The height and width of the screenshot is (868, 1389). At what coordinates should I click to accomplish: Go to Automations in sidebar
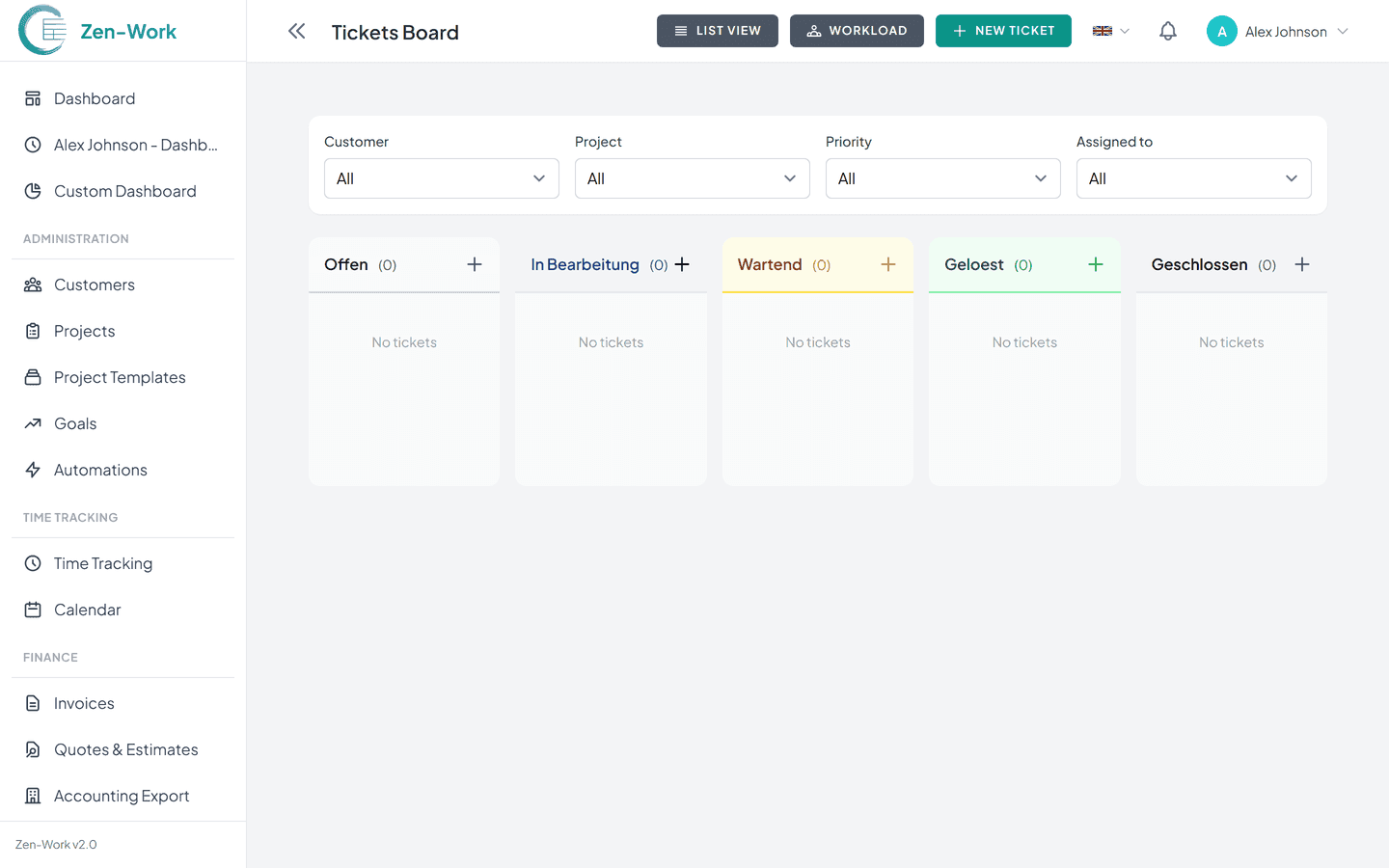click(100, 470)
